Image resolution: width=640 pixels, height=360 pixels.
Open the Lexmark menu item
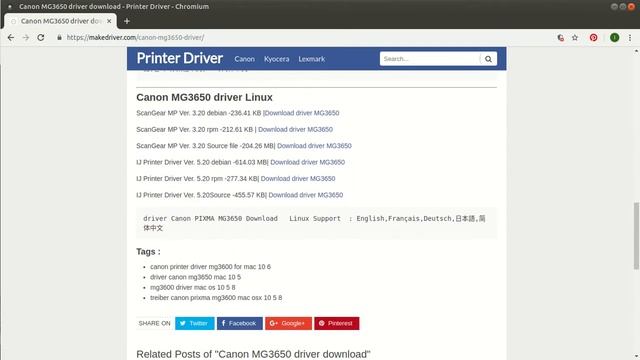tap(311, 59)
